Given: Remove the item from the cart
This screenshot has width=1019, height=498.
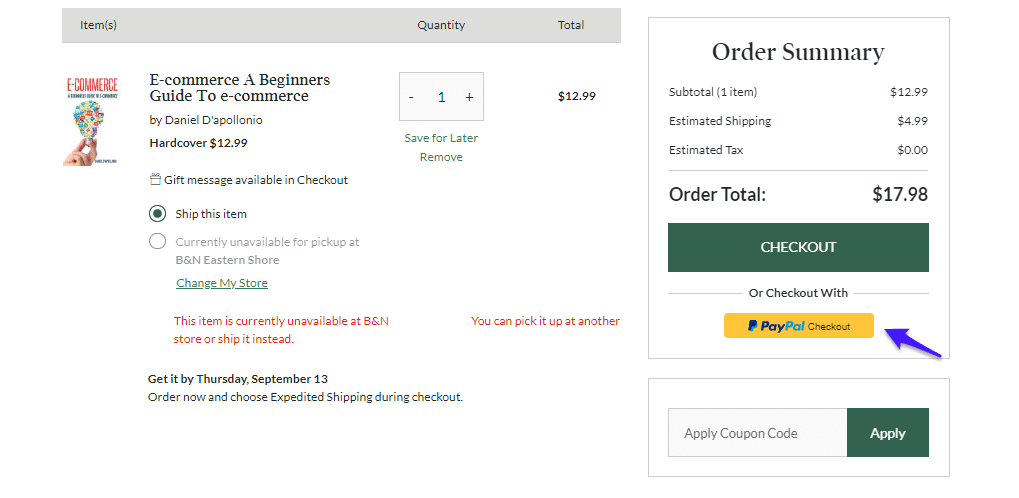Looking at the screenshot, I should 441,157.
